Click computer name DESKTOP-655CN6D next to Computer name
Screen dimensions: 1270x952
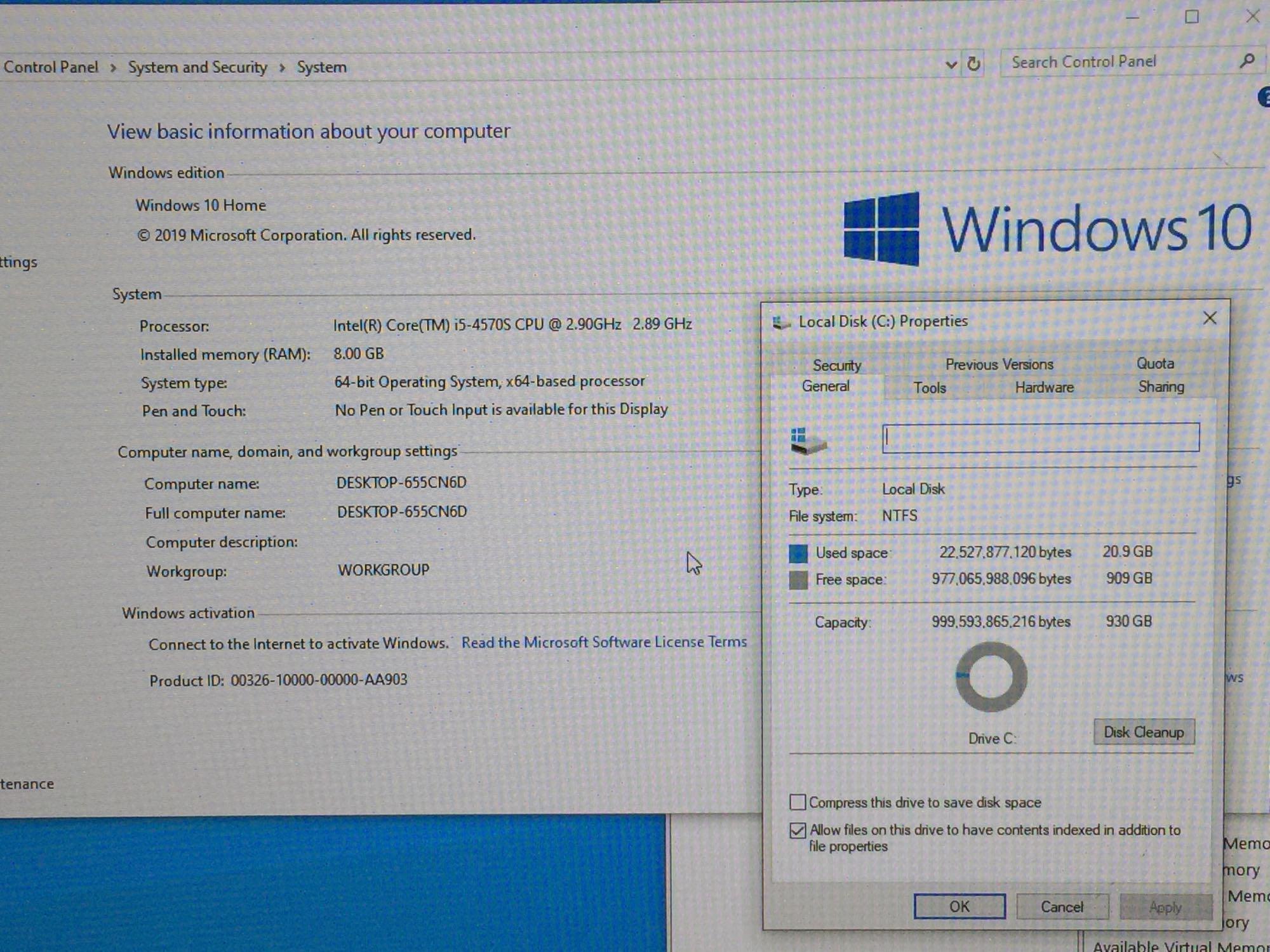(401, 482)
